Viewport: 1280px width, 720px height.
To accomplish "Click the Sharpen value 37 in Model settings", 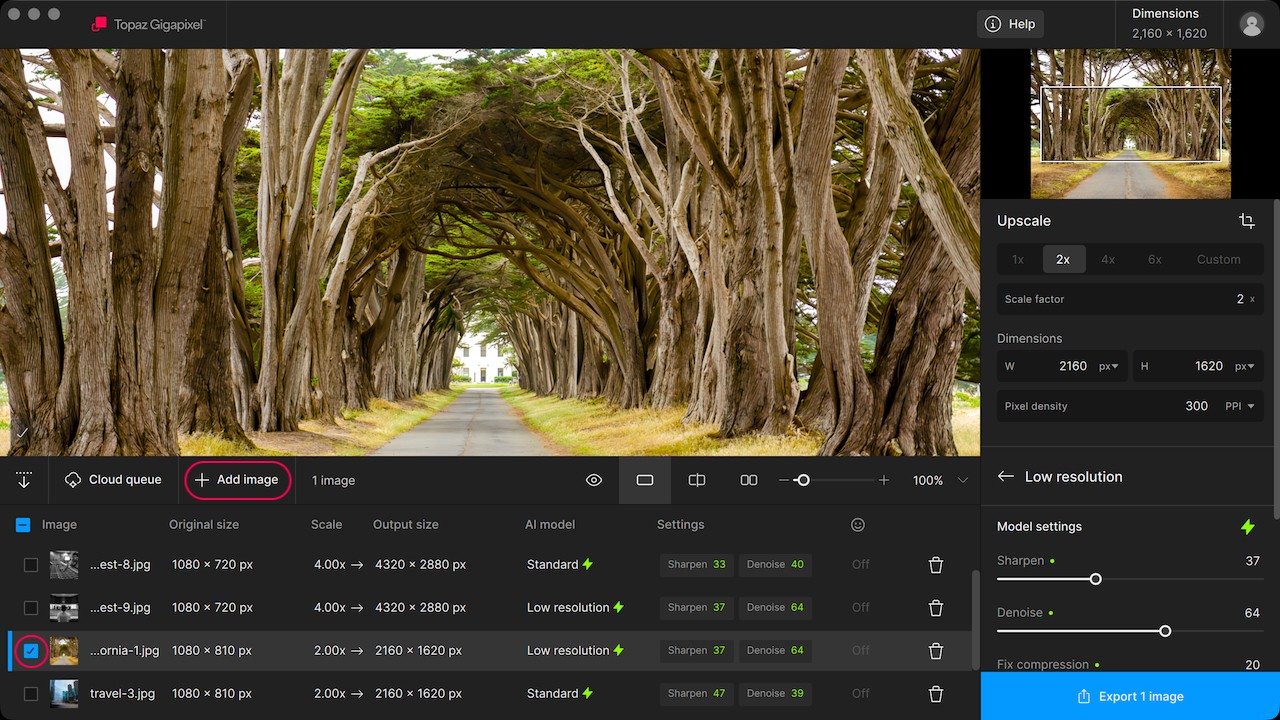I will point(1252,561).
